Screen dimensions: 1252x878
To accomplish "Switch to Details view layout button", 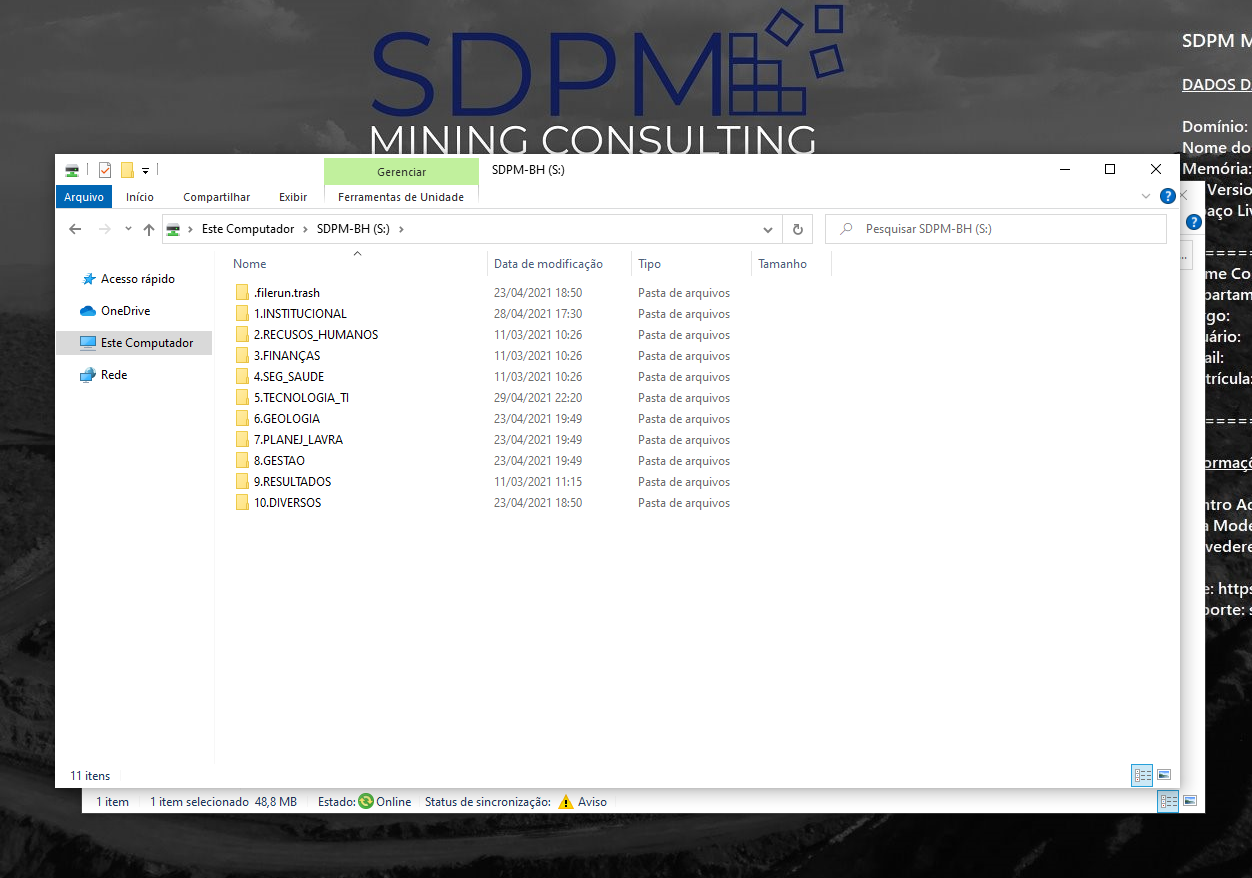I will tap(1142, 775).
